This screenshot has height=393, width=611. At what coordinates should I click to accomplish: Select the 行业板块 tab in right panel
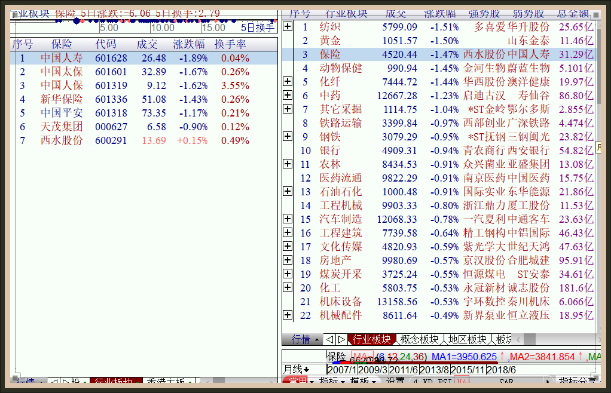pos(371,339)
